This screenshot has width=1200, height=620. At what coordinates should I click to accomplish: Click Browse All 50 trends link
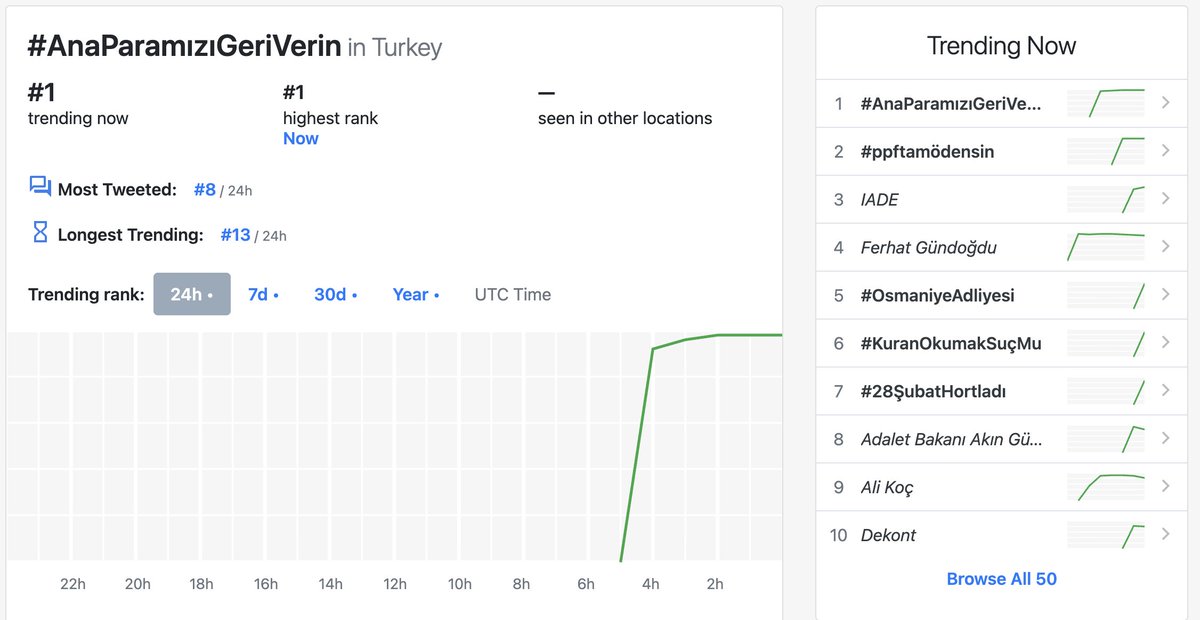pyautogui.click(x=1001, y=579)
